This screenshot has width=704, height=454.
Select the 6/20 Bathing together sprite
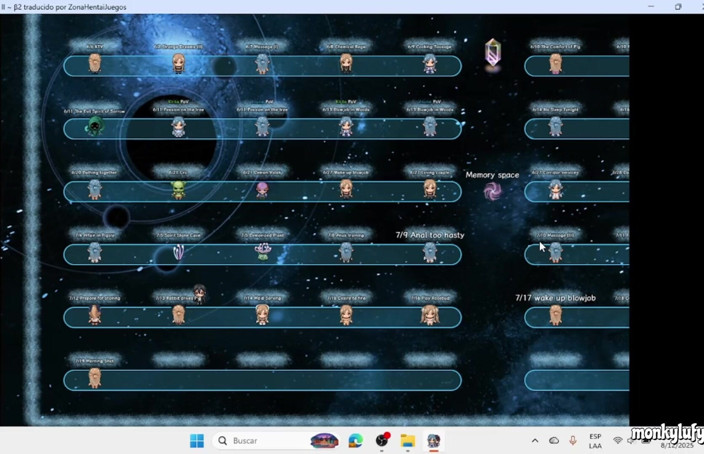(x=94, y=189)
